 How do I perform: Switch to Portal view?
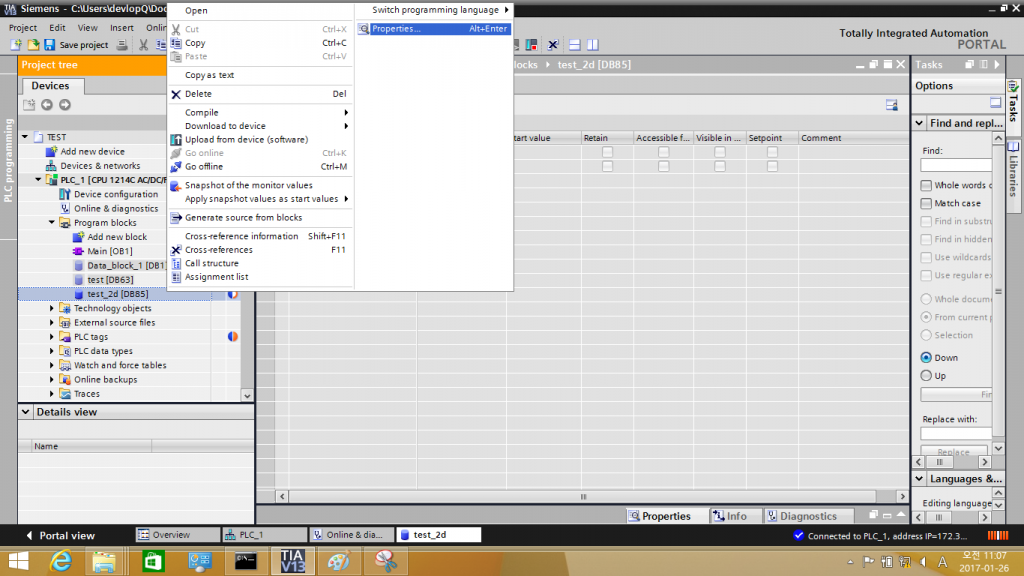pos(60,536)
